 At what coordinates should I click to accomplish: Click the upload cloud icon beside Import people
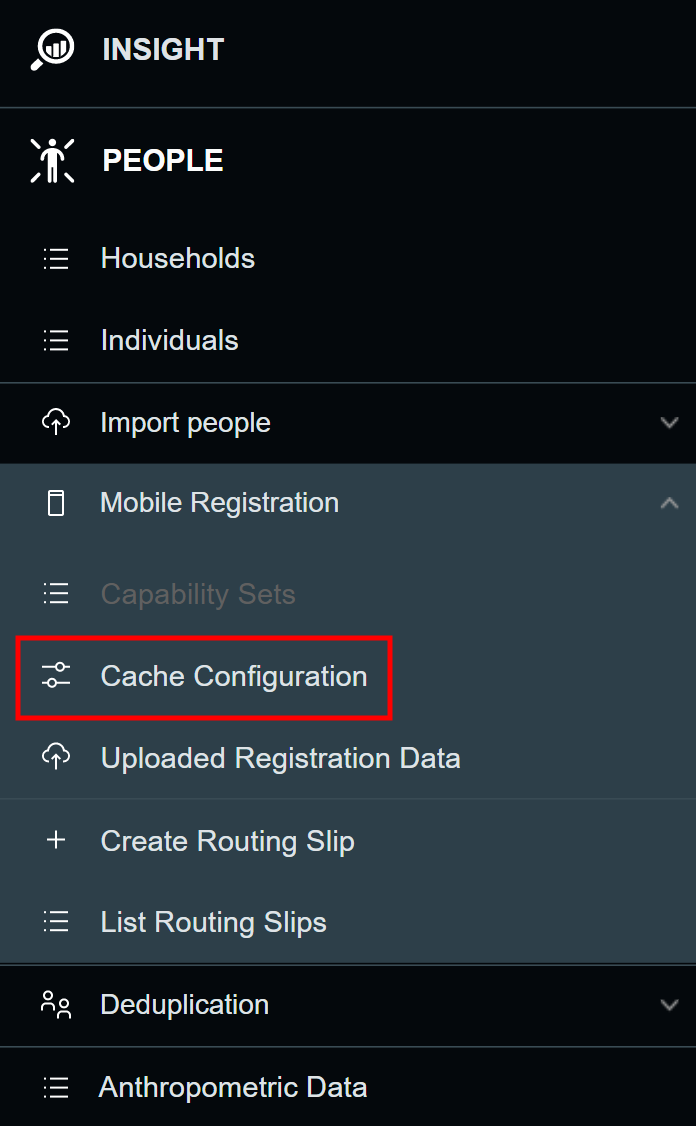tap(56, 422)
